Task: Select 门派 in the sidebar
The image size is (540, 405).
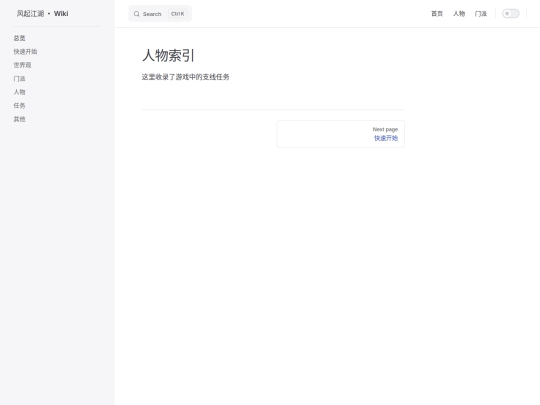Action: (19, 79)
